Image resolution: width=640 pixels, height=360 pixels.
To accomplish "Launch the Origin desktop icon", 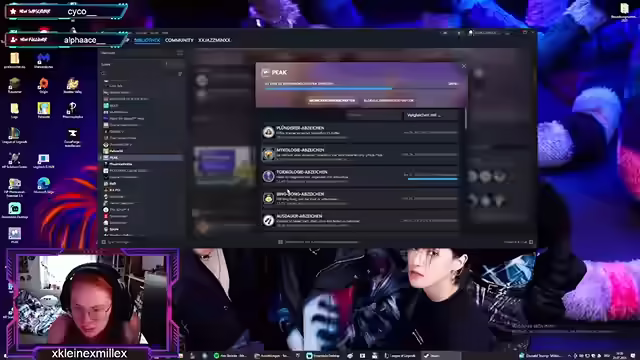I will click(x=43, y=85).
